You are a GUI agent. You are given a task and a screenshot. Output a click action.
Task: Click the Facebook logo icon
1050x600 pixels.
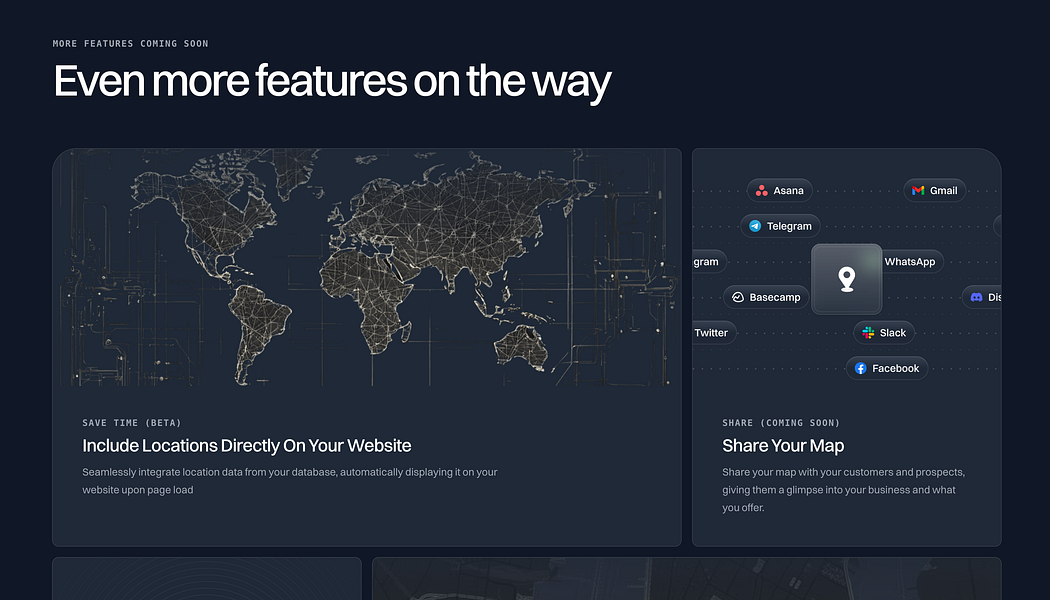(860, 368)
